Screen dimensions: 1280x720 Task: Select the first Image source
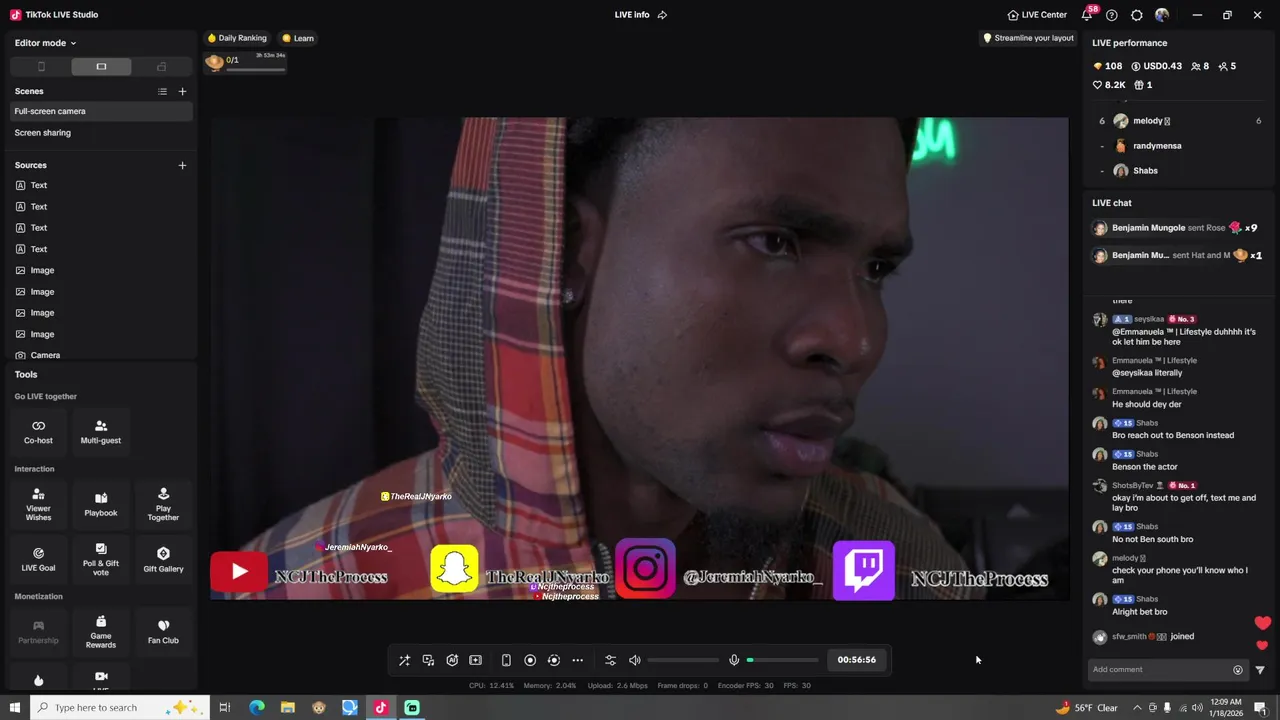[100, 270]
